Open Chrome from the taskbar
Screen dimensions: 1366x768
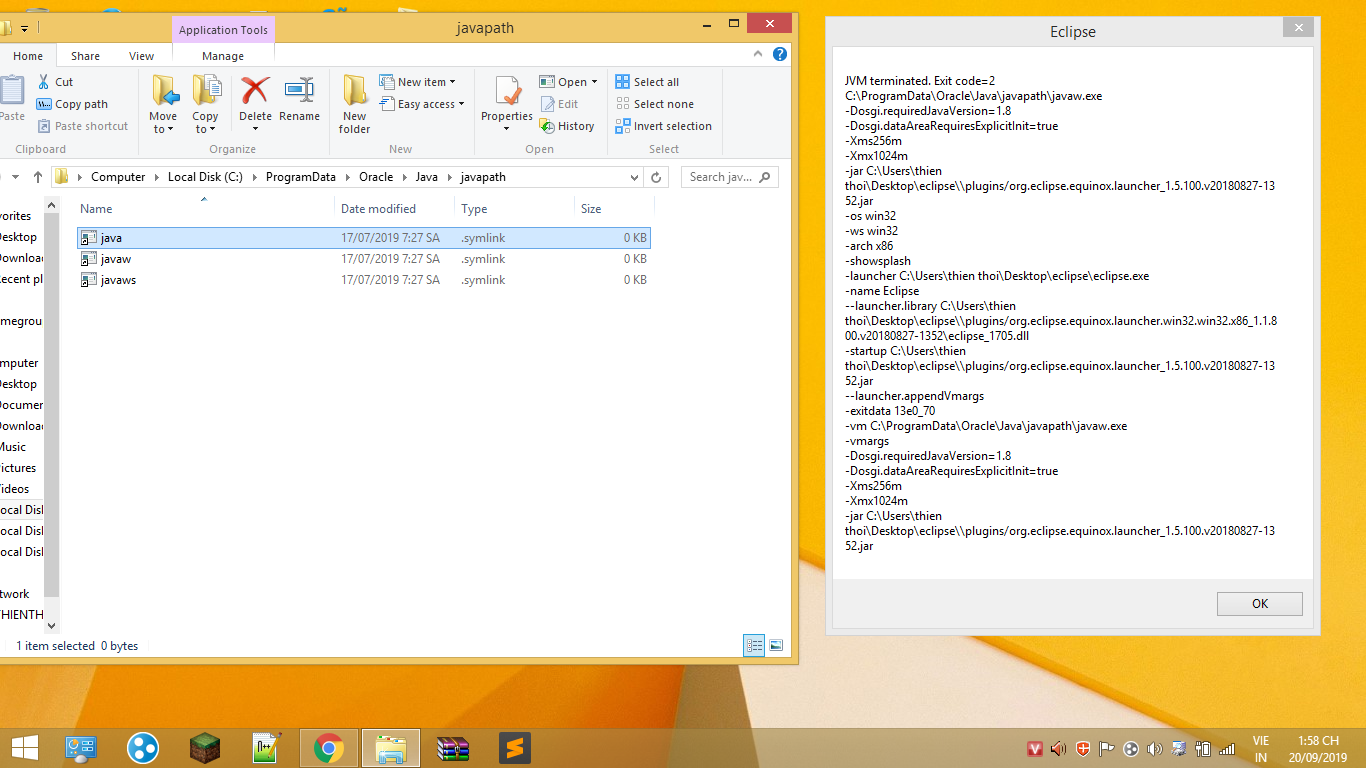329,748
